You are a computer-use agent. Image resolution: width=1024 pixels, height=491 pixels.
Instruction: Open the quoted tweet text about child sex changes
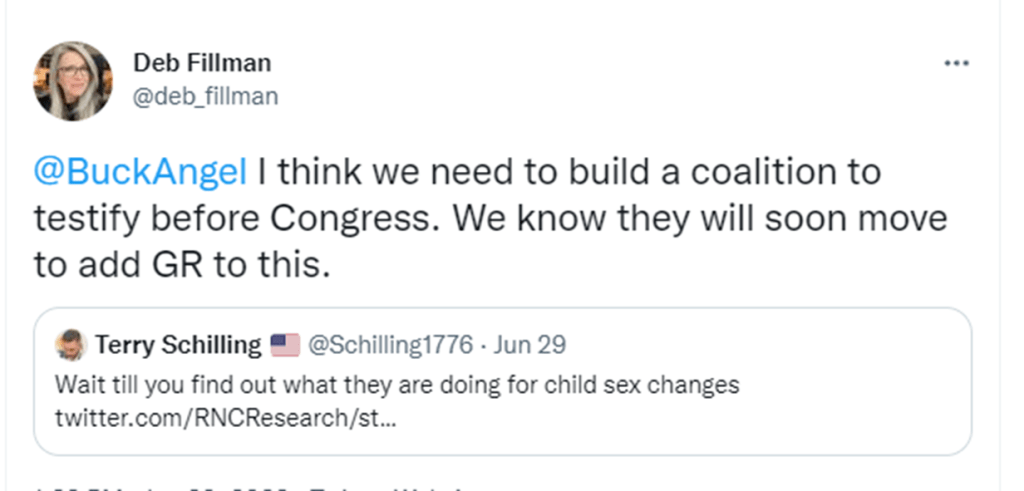(x=396, y=385)
